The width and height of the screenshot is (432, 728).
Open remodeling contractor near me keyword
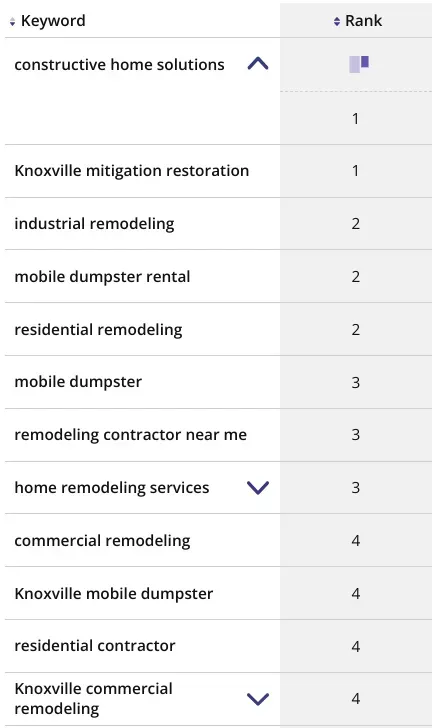click(x=131, y=435)
